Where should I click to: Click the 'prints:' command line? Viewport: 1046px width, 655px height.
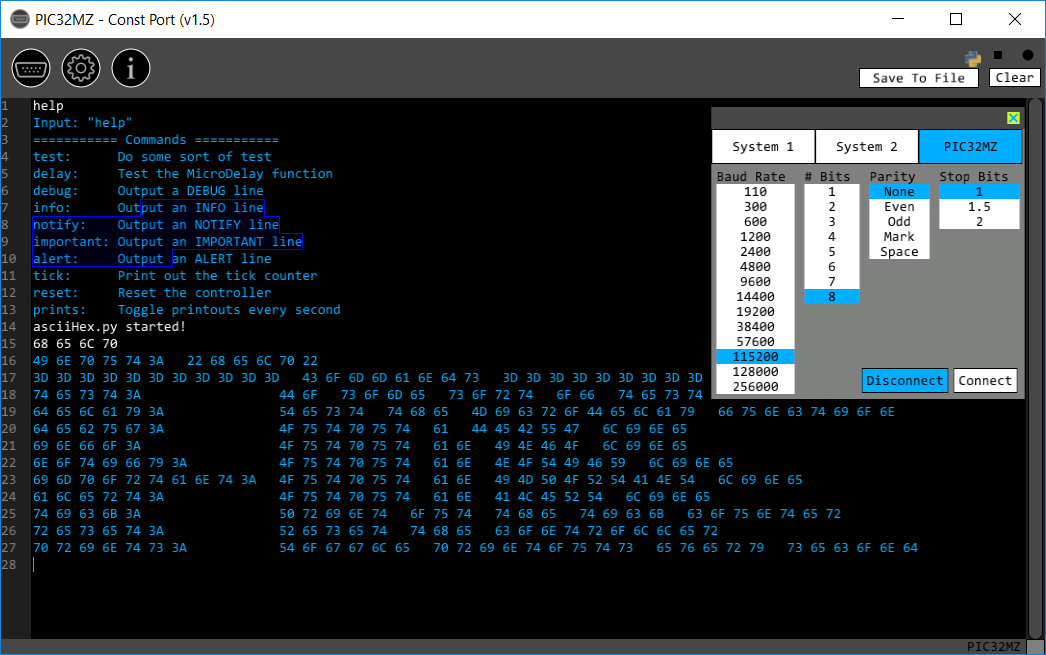[x=187, y=309]
